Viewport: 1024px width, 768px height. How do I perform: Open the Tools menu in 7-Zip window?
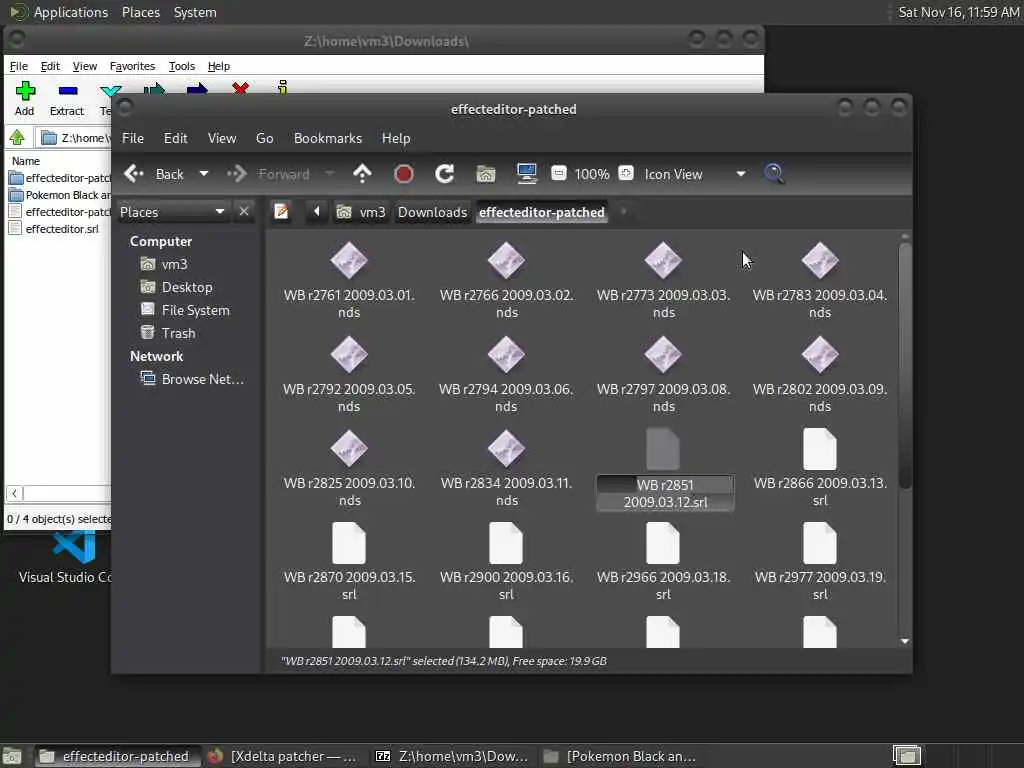[182, 66]
